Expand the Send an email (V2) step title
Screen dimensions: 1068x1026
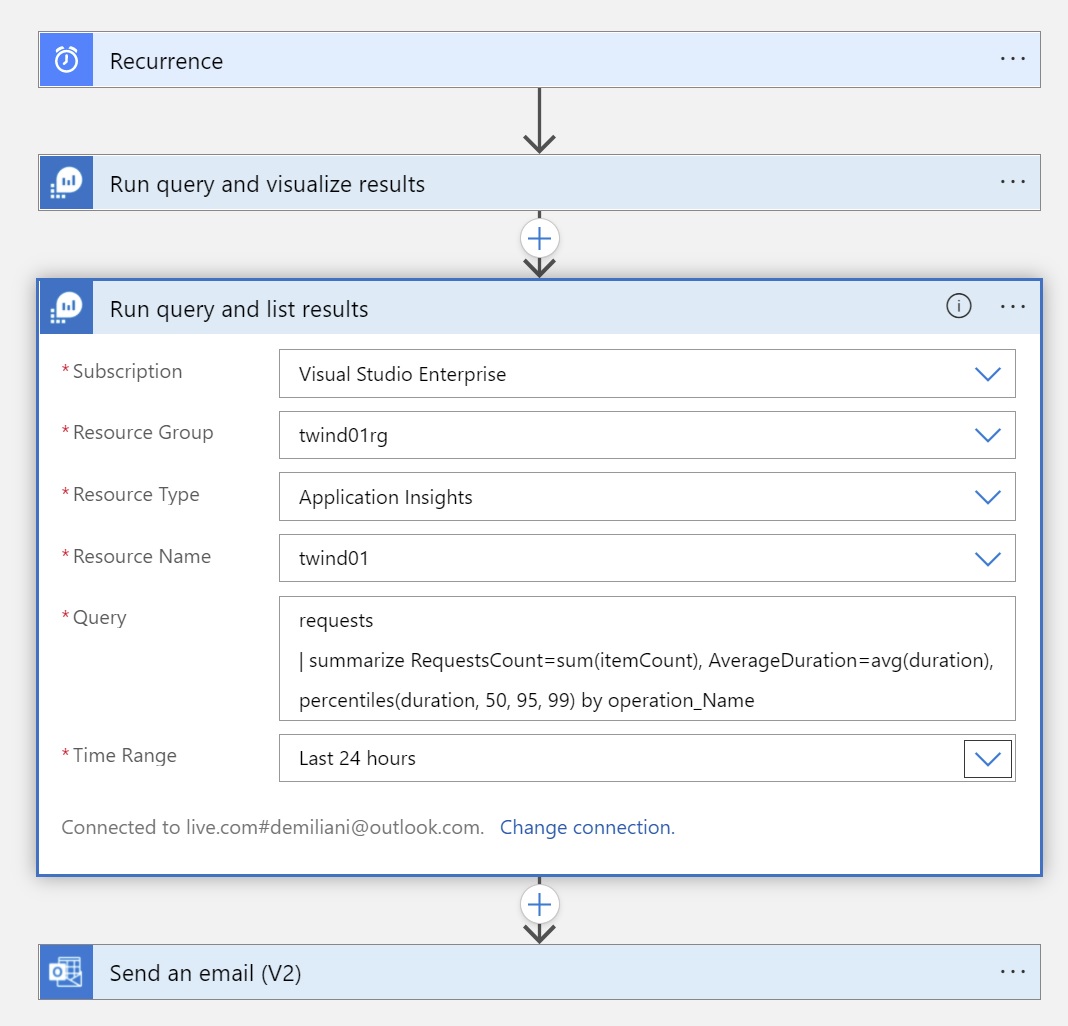point(205,973)
